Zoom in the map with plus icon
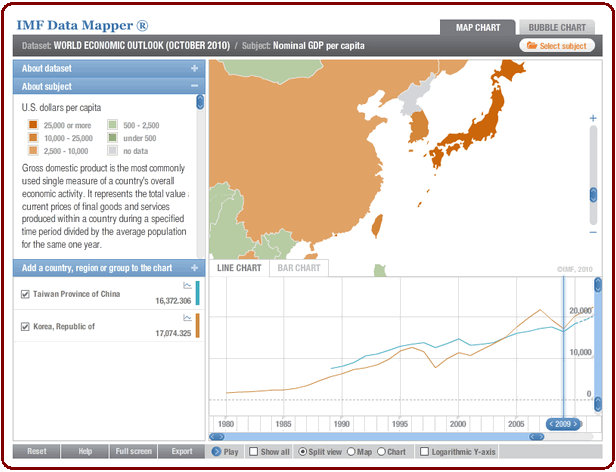This screenshot has width=616, height=472. 593,118
